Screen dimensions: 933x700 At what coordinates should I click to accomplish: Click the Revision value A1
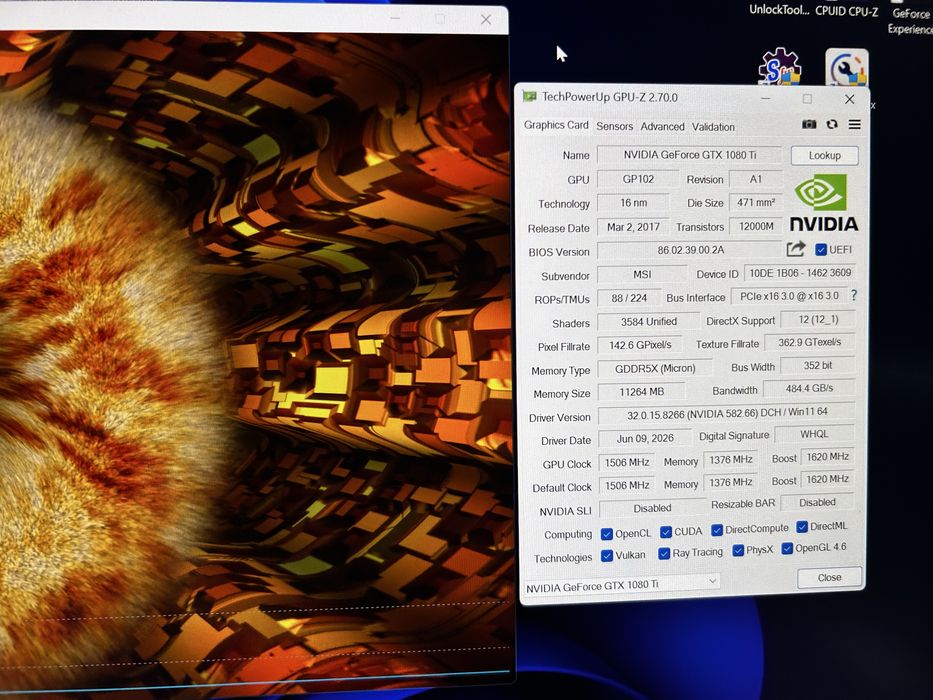point(756,179)
